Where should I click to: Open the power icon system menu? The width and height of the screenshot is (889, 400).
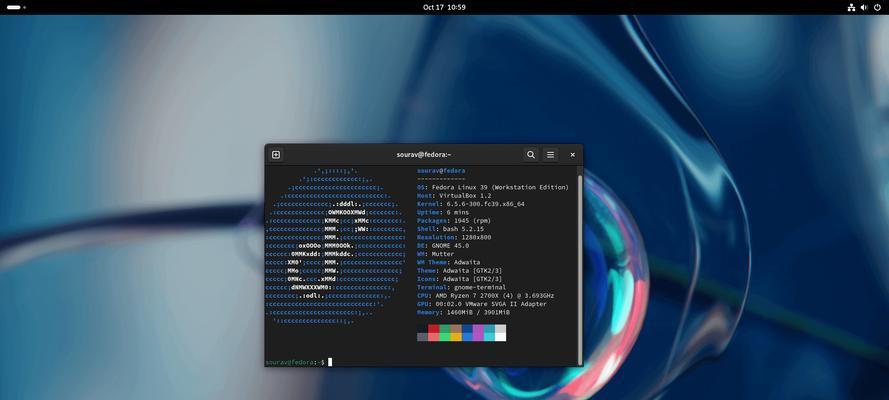pyautogui.click(x=877, y=7)
